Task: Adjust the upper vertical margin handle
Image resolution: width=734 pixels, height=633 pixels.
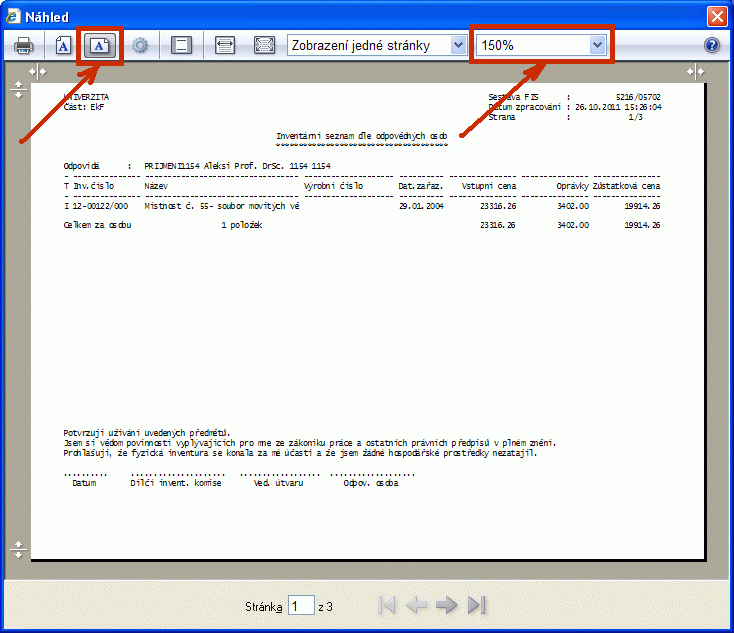Action: tap(18, 89)
